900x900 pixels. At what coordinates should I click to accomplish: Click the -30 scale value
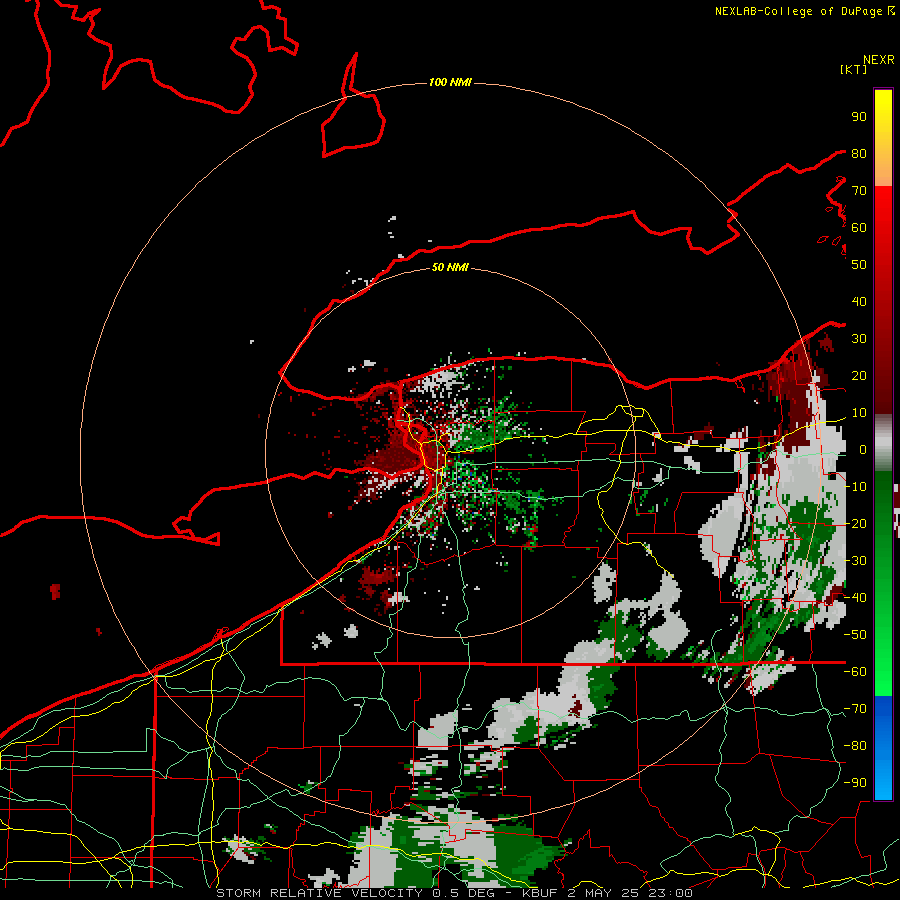(855, 561)
